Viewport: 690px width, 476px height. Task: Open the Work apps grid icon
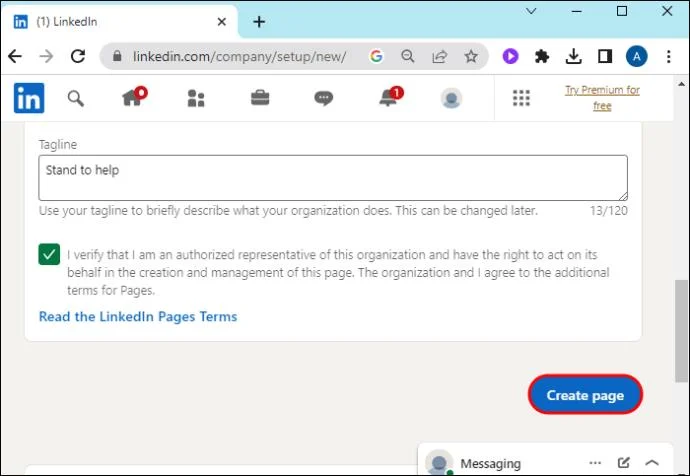(521, 98)
